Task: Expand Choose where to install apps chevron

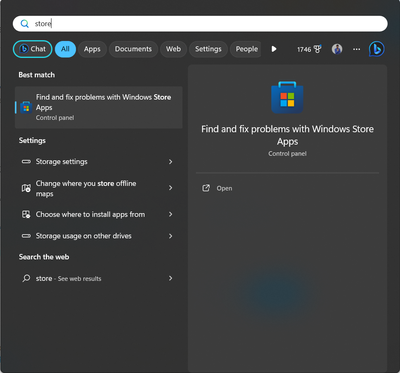Action: coord(170,214)
